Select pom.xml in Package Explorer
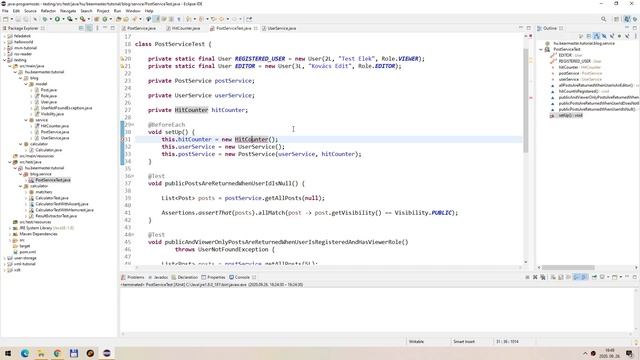 (x=28, y=252)
